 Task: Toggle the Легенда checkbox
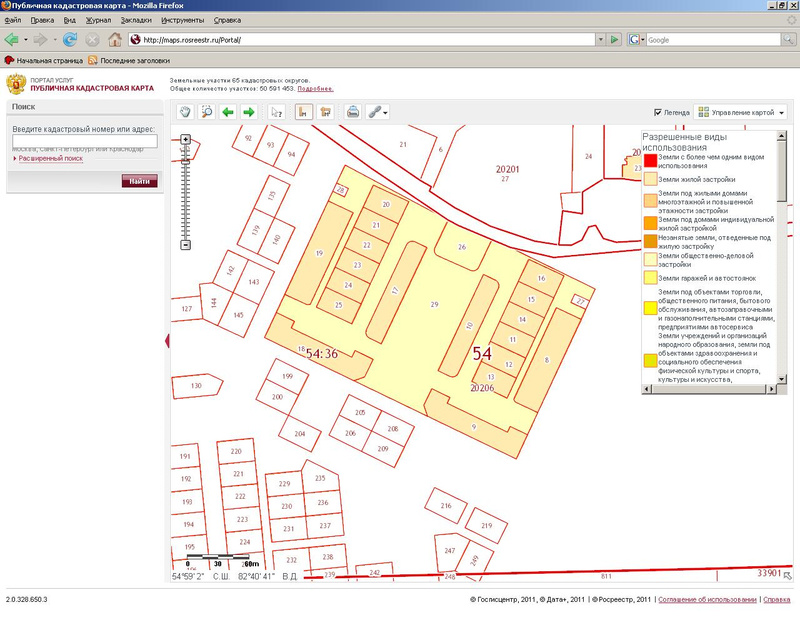[x=658, y=112]
